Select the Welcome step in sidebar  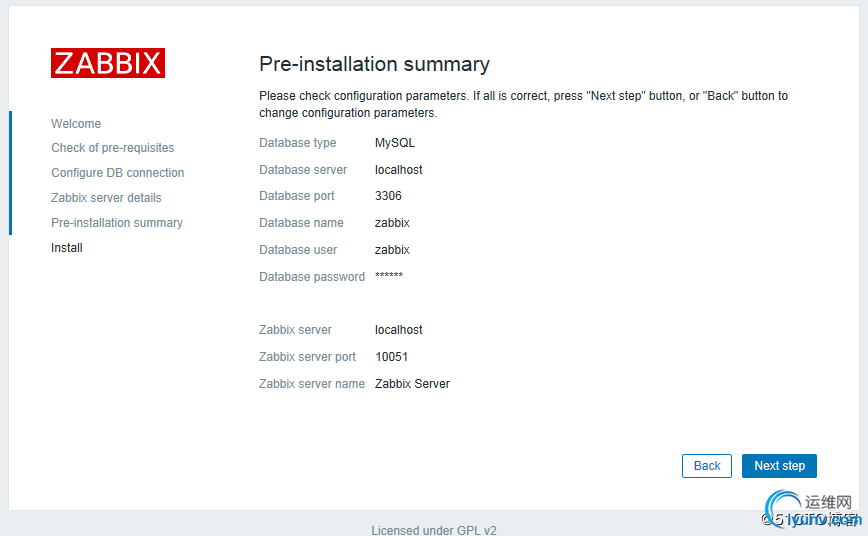[76, 123]
